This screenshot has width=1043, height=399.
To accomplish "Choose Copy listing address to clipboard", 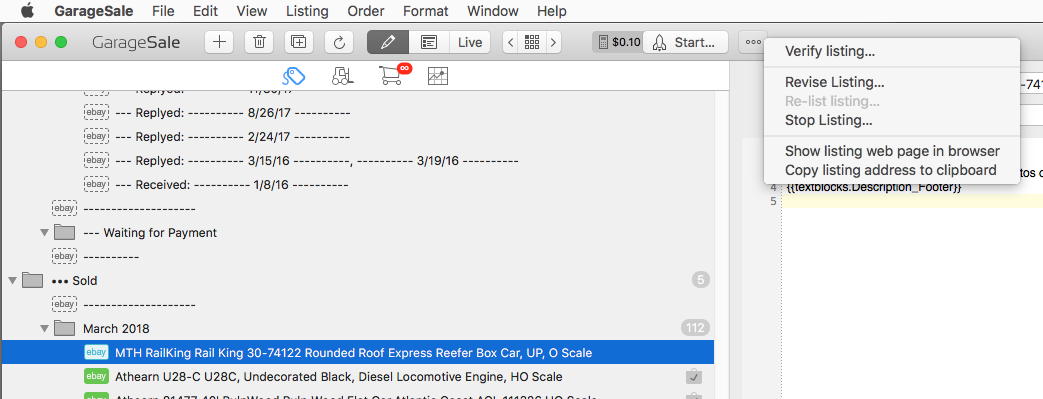I will tap(891, 170).
